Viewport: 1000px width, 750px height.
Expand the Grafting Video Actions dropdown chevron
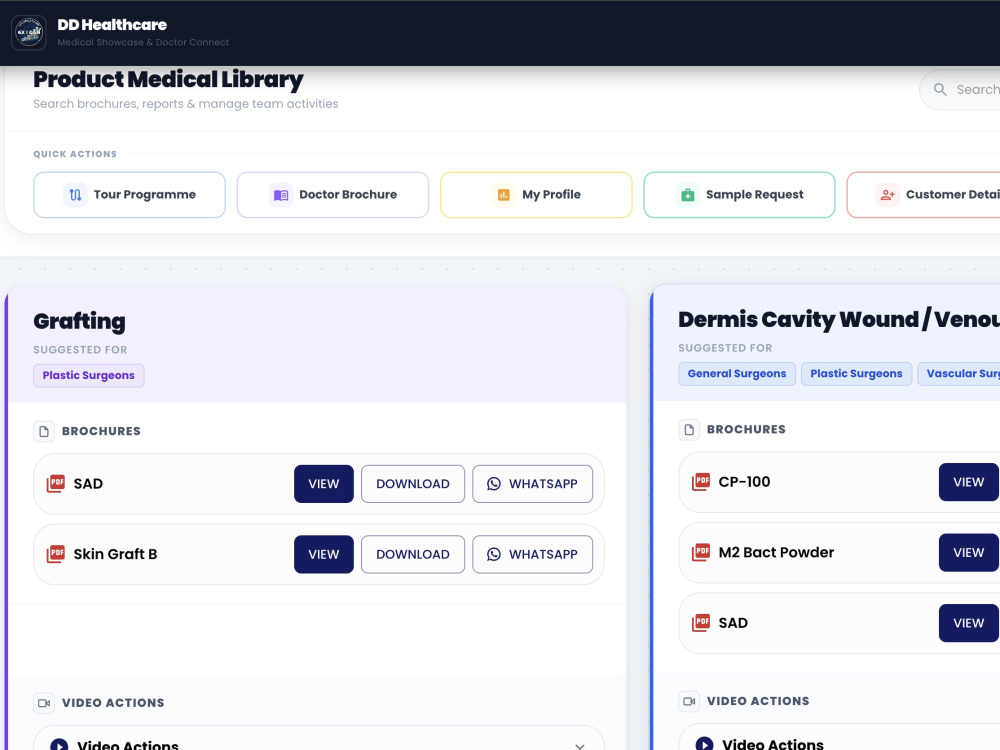pyautogui.click(x=580, y=746)
